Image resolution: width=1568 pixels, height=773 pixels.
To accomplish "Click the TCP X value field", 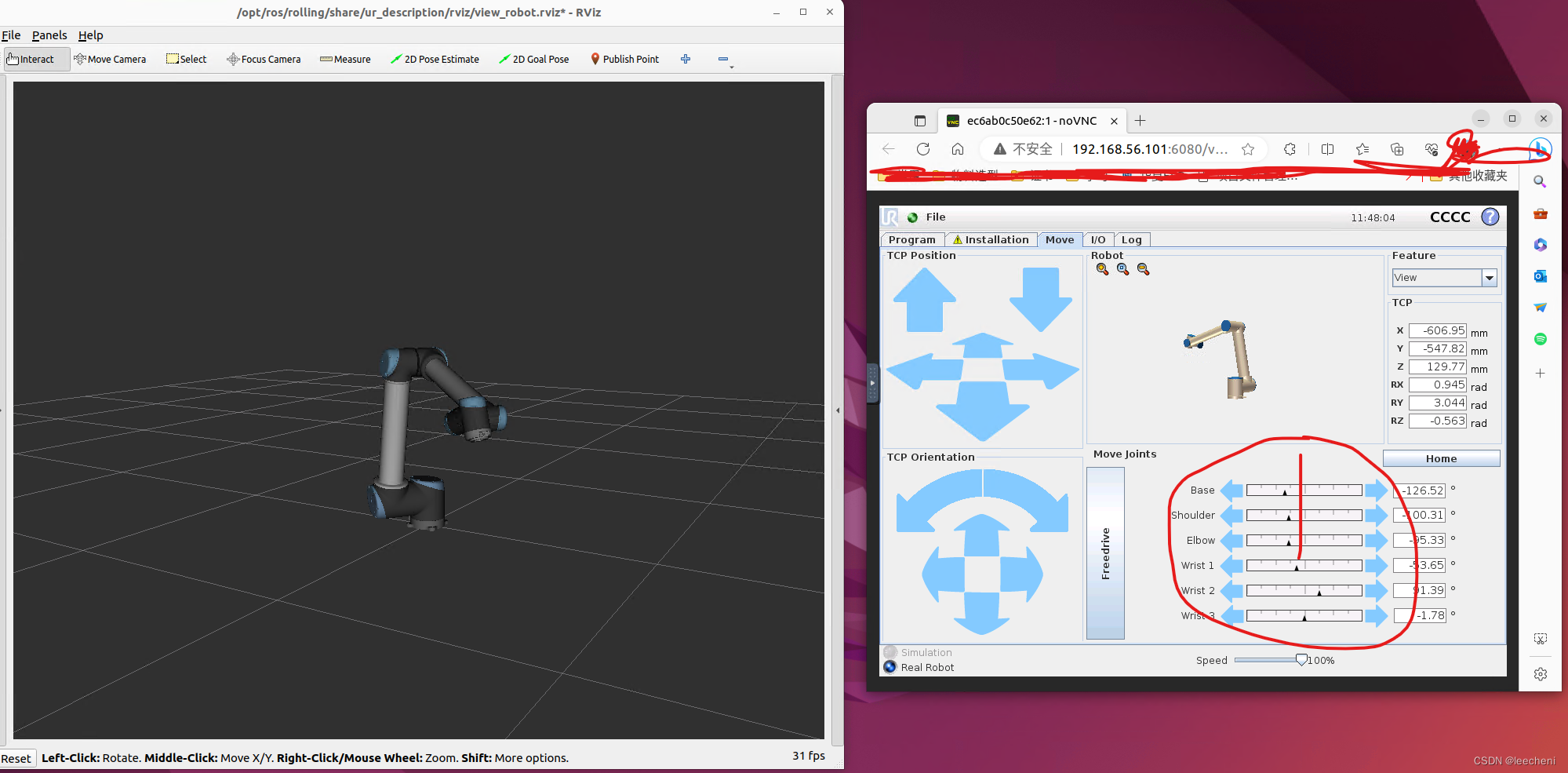I will [x=1437, y=331].
